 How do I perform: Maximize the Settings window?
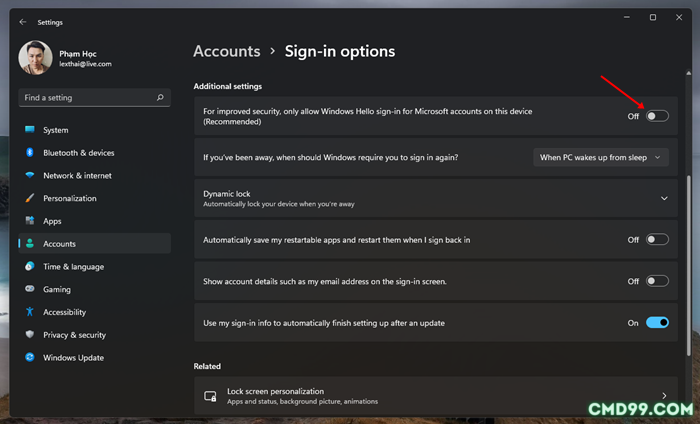pos(653,17)
